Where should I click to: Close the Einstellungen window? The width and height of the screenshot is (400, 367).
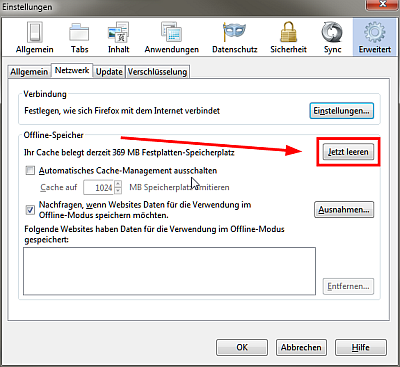tap(383, 5)
